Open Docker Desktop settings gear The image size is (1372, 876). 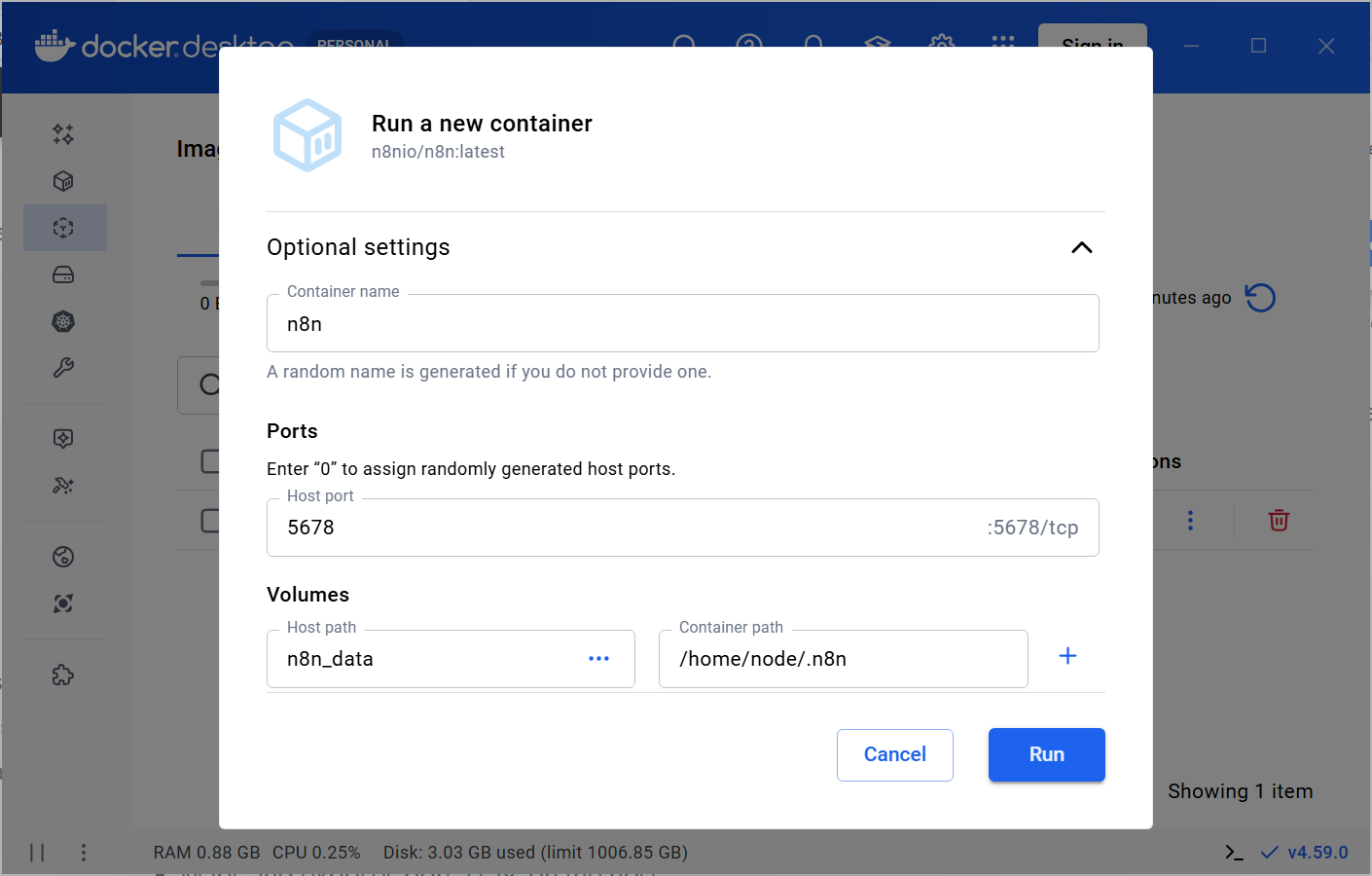[940, 45]
